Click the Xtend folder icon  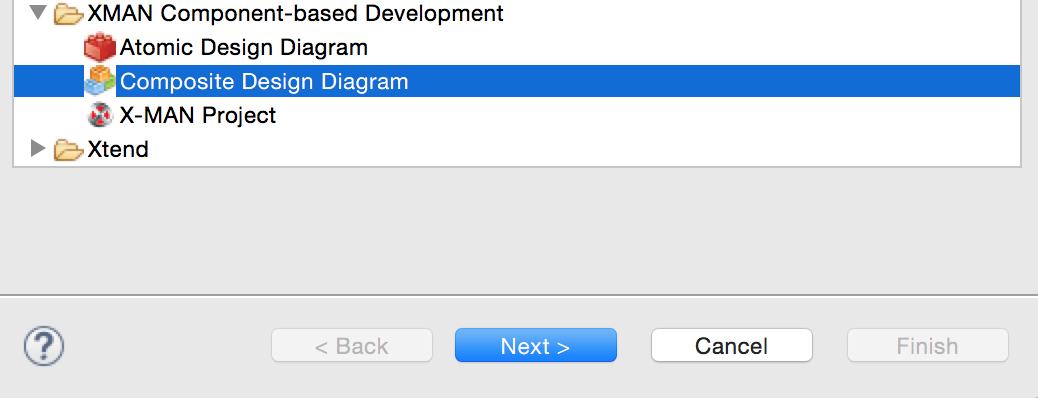coord(68,150)
